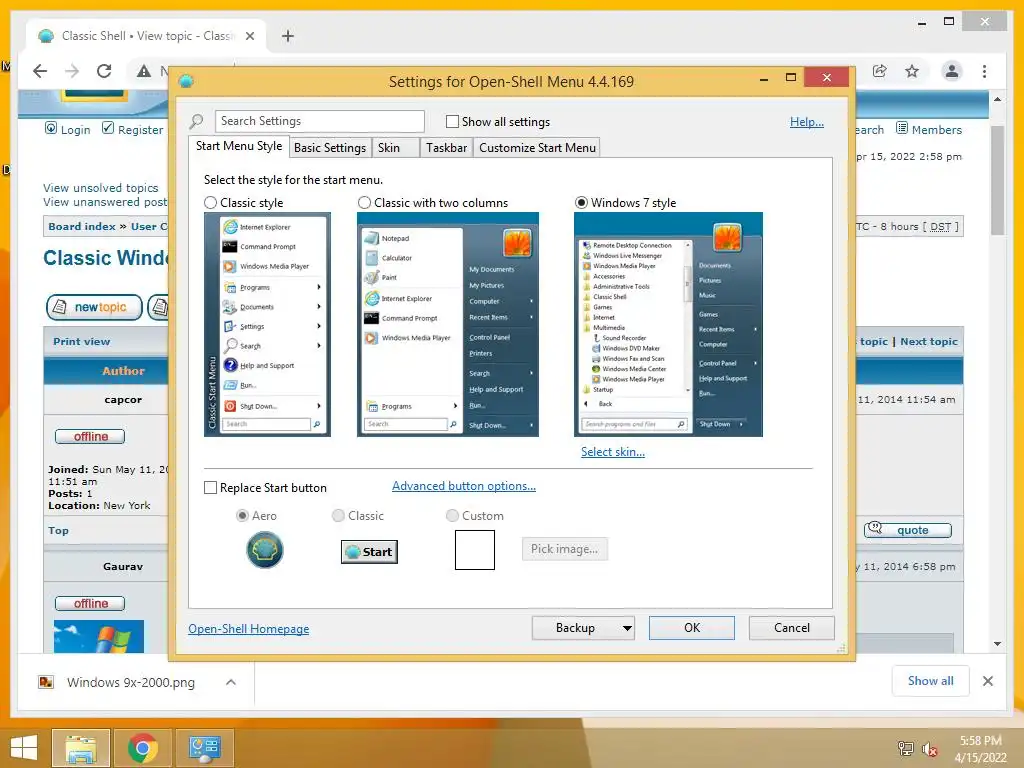Open Customize Start Menu tab
This screenshot has height=768, width=1024.
(537, 148)
